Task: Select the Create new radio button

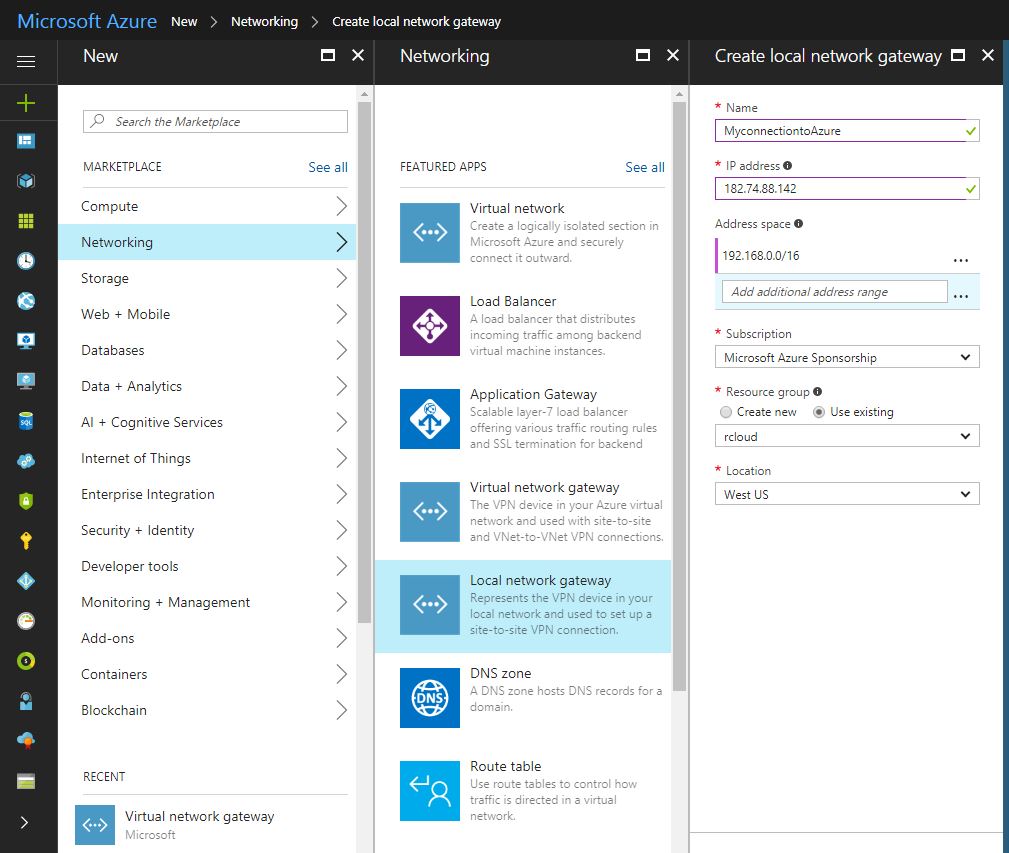Action: tap(726, 412)
